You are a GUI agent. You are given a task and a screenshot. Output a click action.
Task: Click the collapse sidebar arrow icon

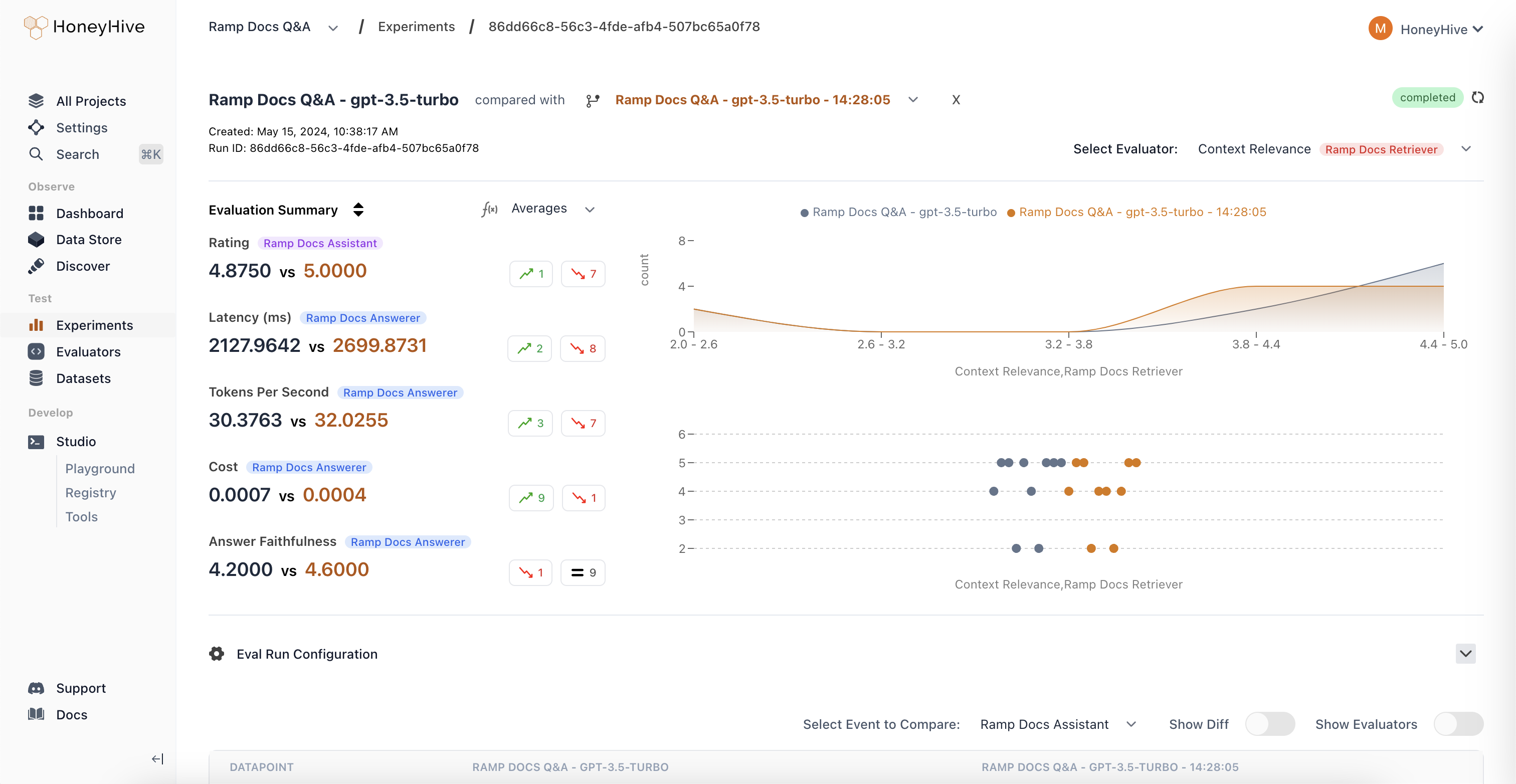tap(157, 759)
